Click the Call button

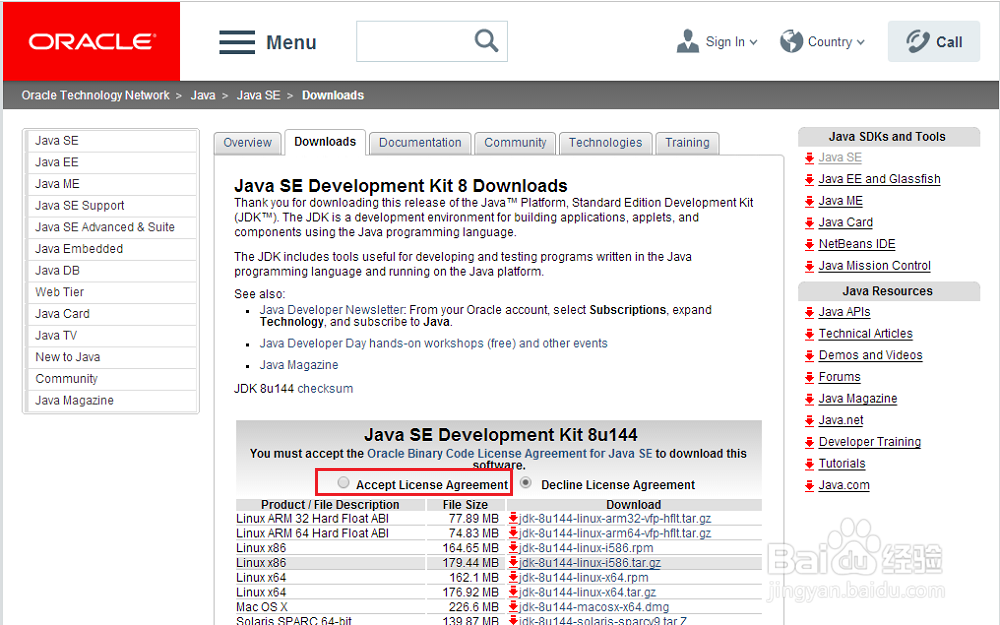pos(934,41)
